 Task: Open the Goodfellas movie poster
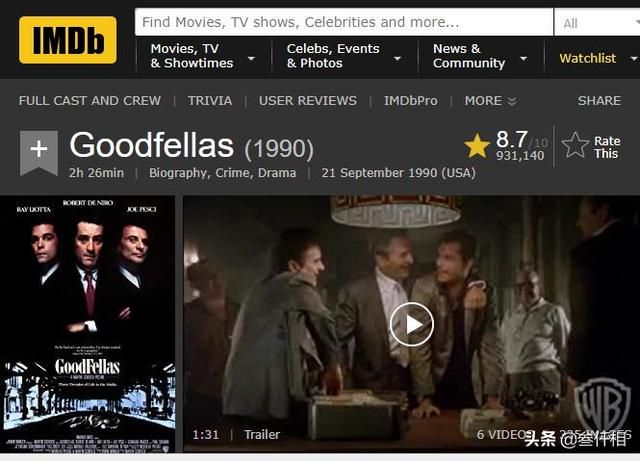coord(88,325)
